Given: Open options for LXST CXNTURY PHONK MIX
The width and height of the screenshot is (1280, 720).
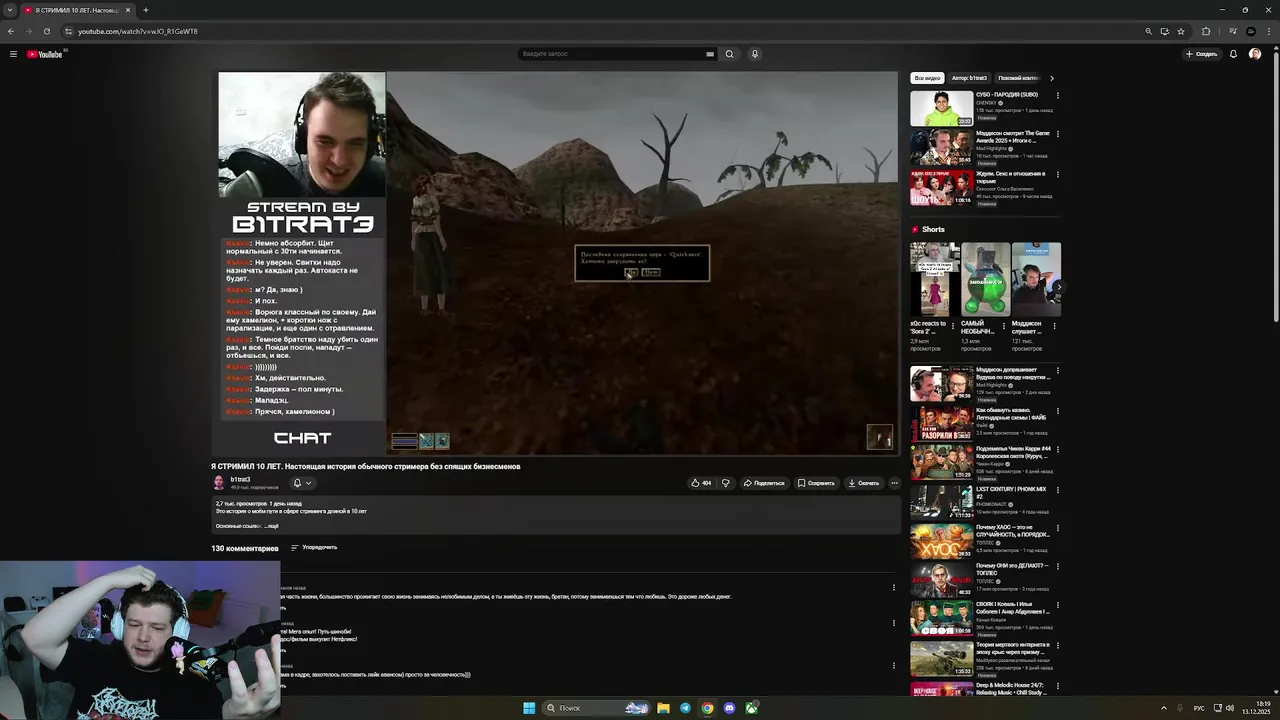Looking at the screenshot, I should [x=1058, y=490].
